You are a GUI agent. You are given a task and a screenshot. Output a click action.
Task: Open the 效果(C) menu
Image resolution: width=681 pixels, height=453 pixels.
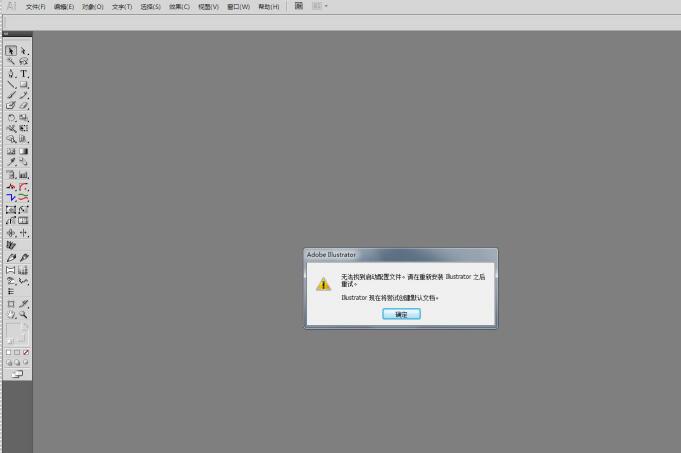coord(179,6)
